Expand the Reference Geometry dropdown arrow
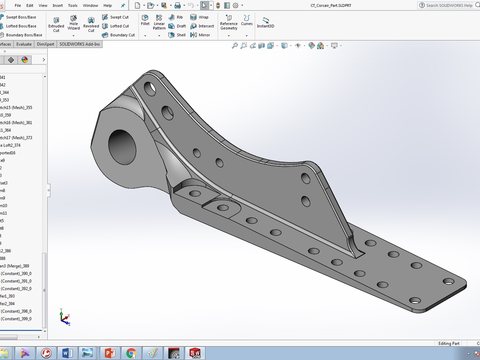Viewport: 480px width, 360px height. click(x=229, y=35)
